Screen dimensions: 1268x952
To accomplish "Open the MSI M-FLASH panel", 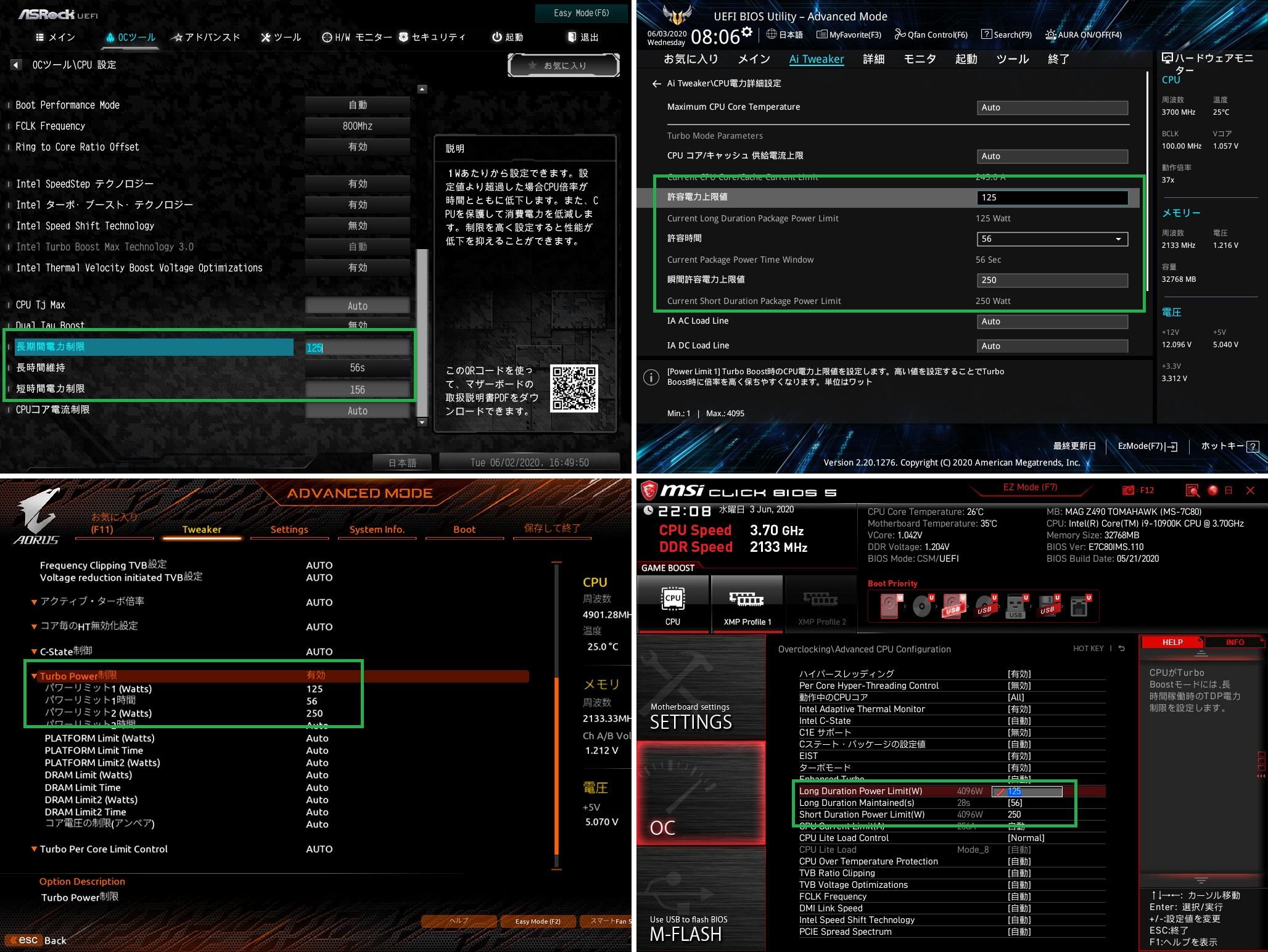I will pos(702,900).
